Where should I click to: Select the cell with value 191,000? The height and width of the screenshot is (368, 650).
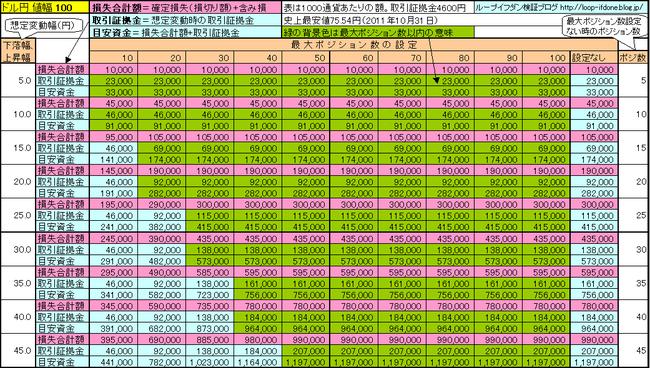[x=114, y=193]
